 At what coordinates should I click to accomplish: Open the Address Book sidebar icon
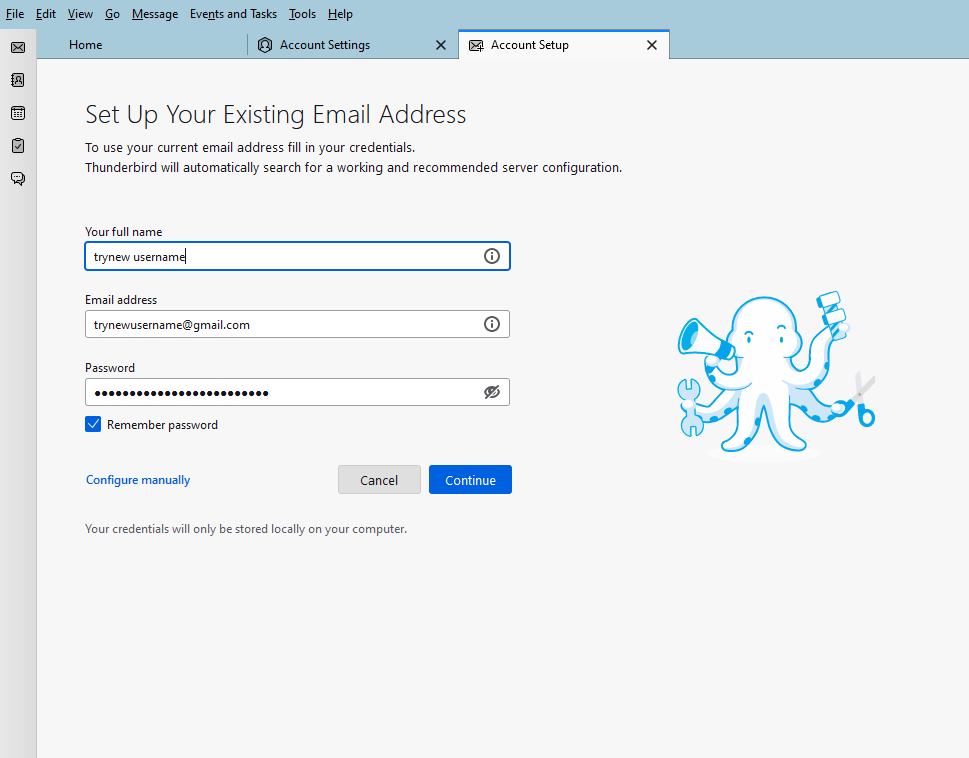click(18, 80)
